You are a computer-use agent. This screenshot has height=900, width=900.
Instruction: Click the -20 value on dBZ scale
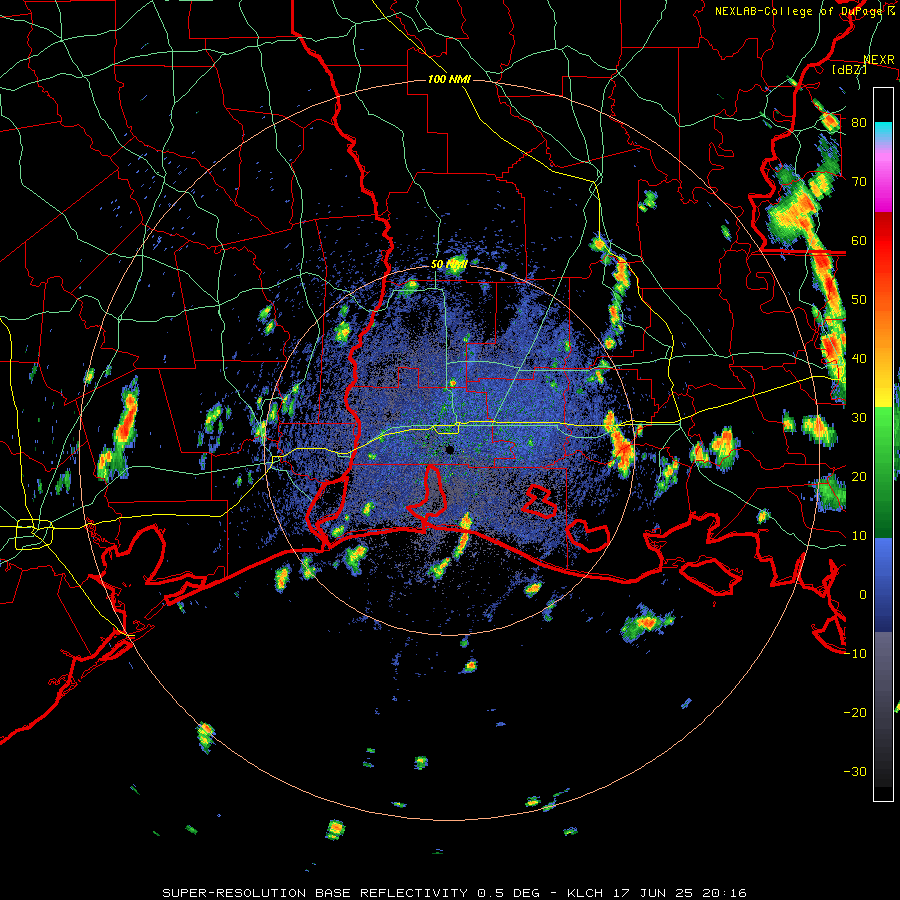click(855, 713)
